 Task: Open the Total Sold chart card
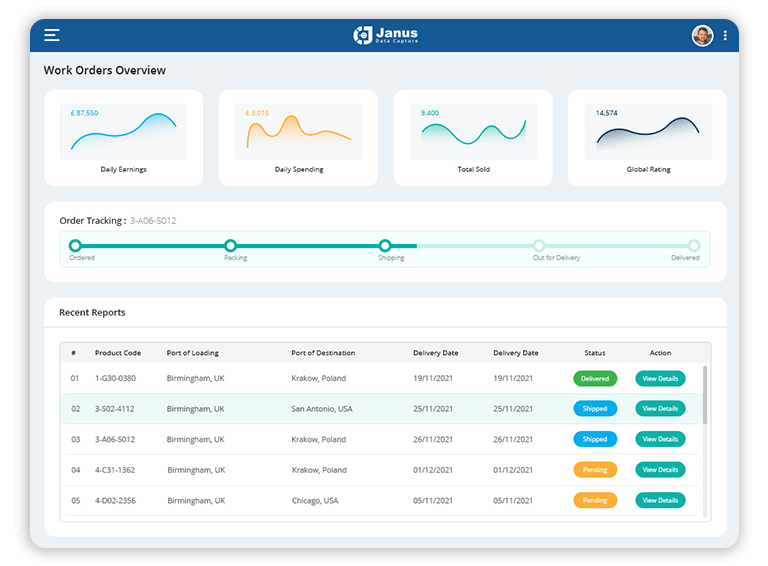(473, 137)
